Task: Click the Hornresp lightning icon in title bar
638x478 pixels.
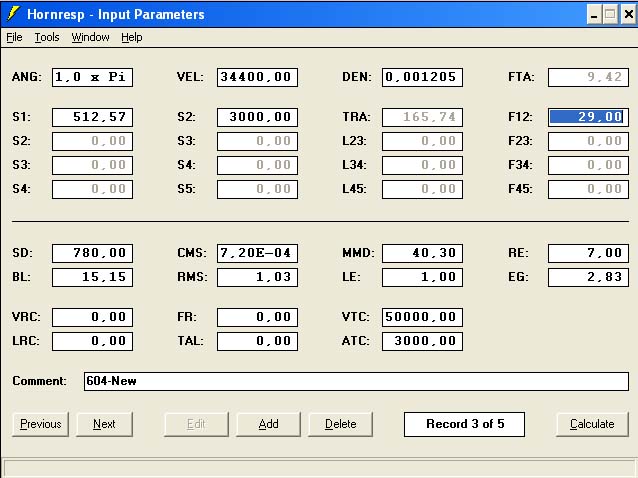Action: [x=13, y=13]
